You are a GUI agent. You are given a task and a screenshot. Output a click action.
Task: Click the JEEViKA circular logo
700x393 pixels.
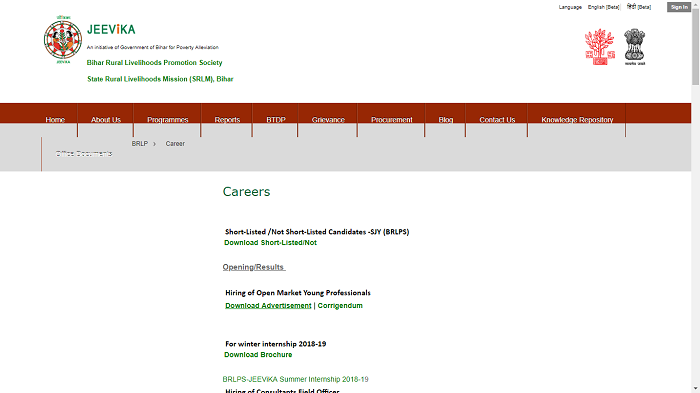coord(63,40)
